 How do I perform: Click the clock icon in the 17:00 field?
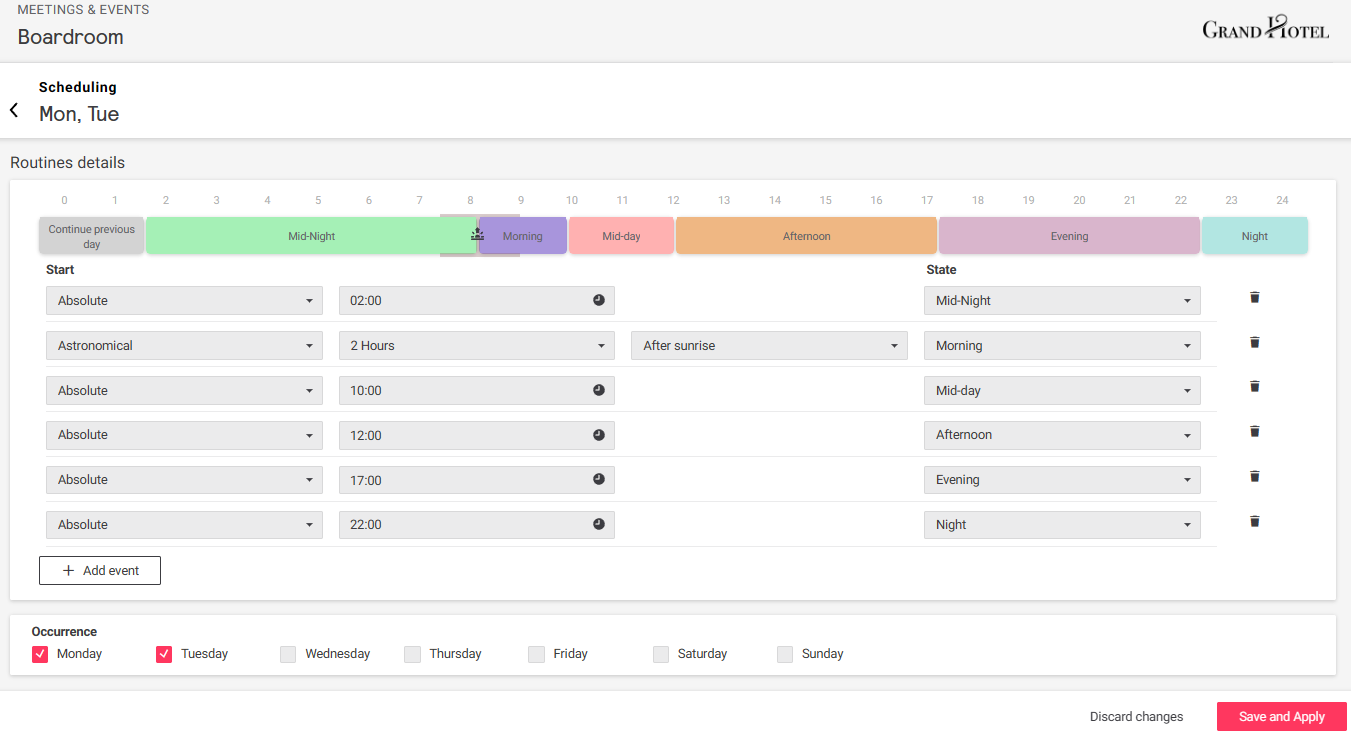pyautogui.click(x=598, y=480)
